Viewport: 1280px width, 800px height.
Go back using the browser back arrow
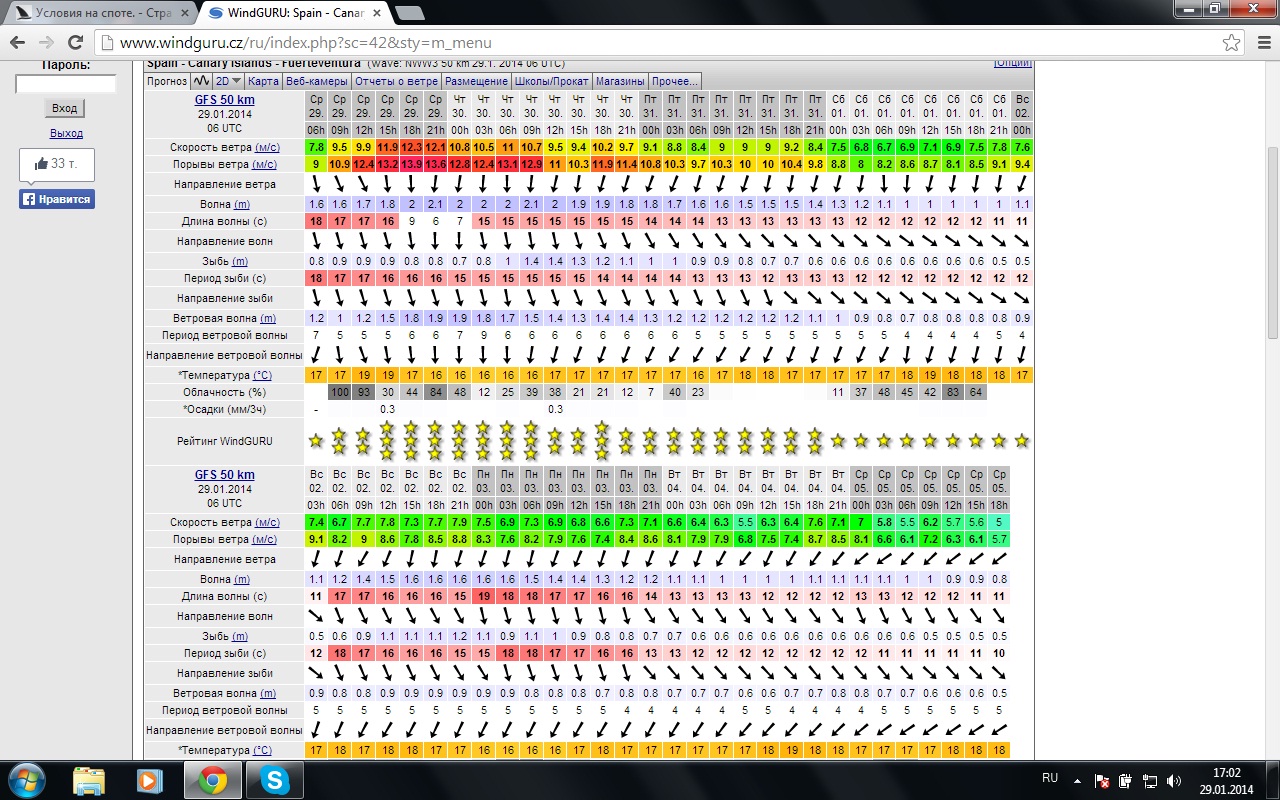pos(18,43)
